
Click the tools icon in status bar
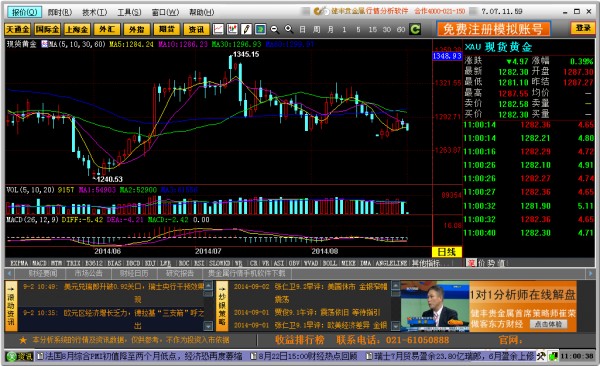(541, 356)
